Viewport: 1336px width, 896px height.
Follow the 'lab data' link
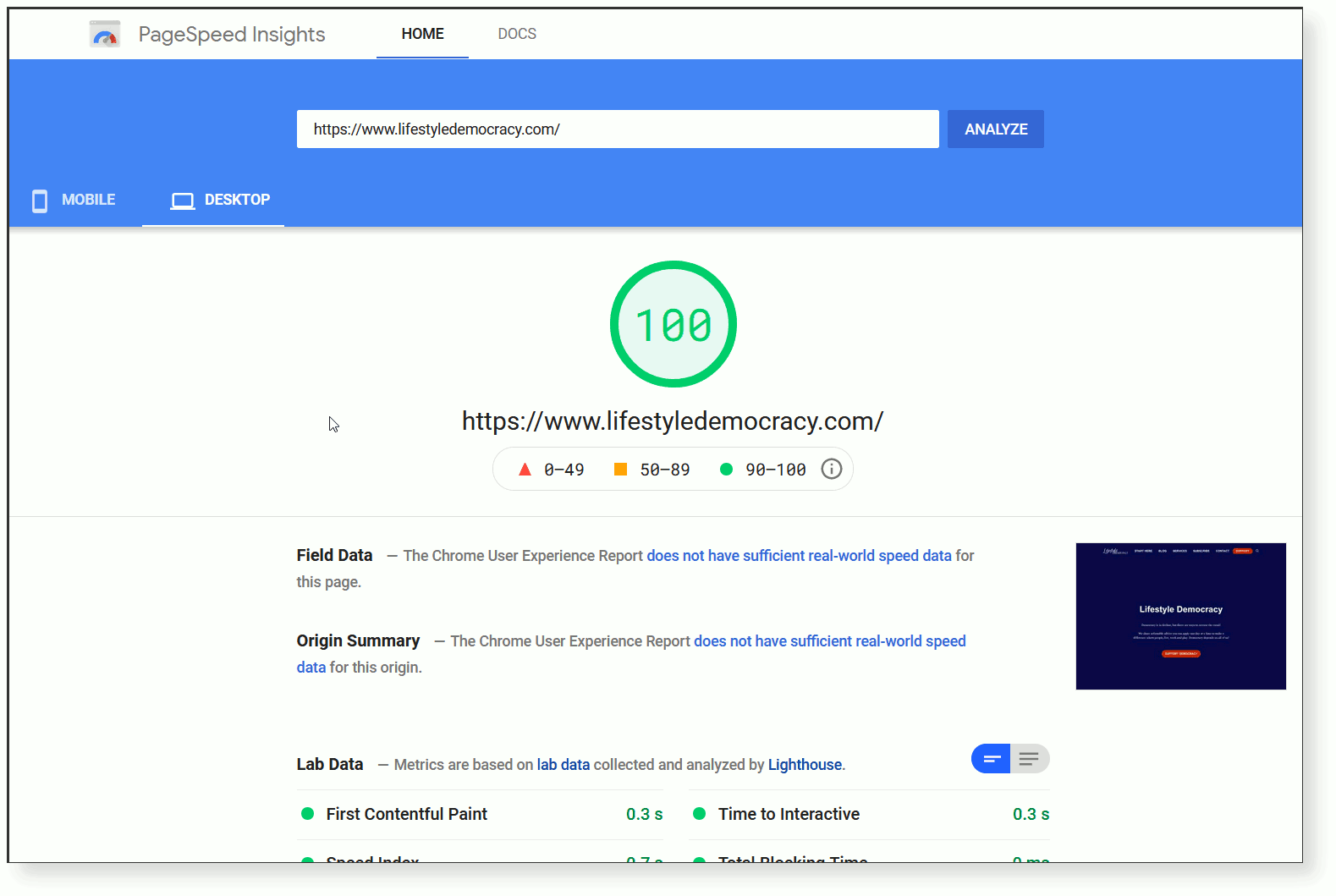tap(564, 765)
